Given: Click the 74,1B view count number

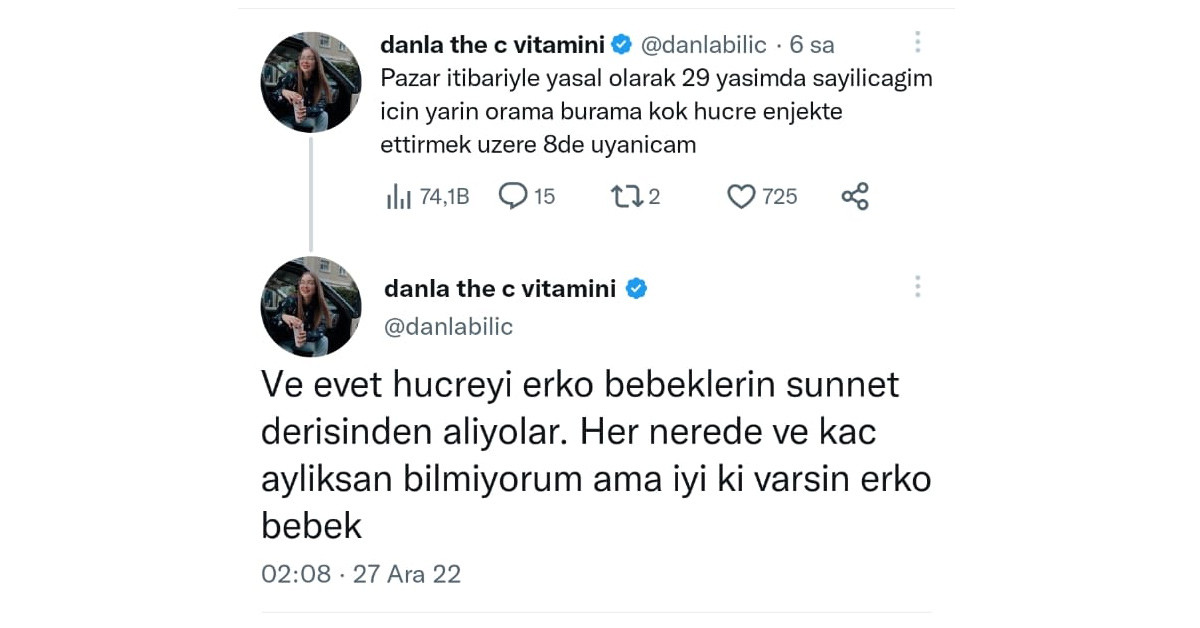Looking at the screenshot, I should coord(443,197).
